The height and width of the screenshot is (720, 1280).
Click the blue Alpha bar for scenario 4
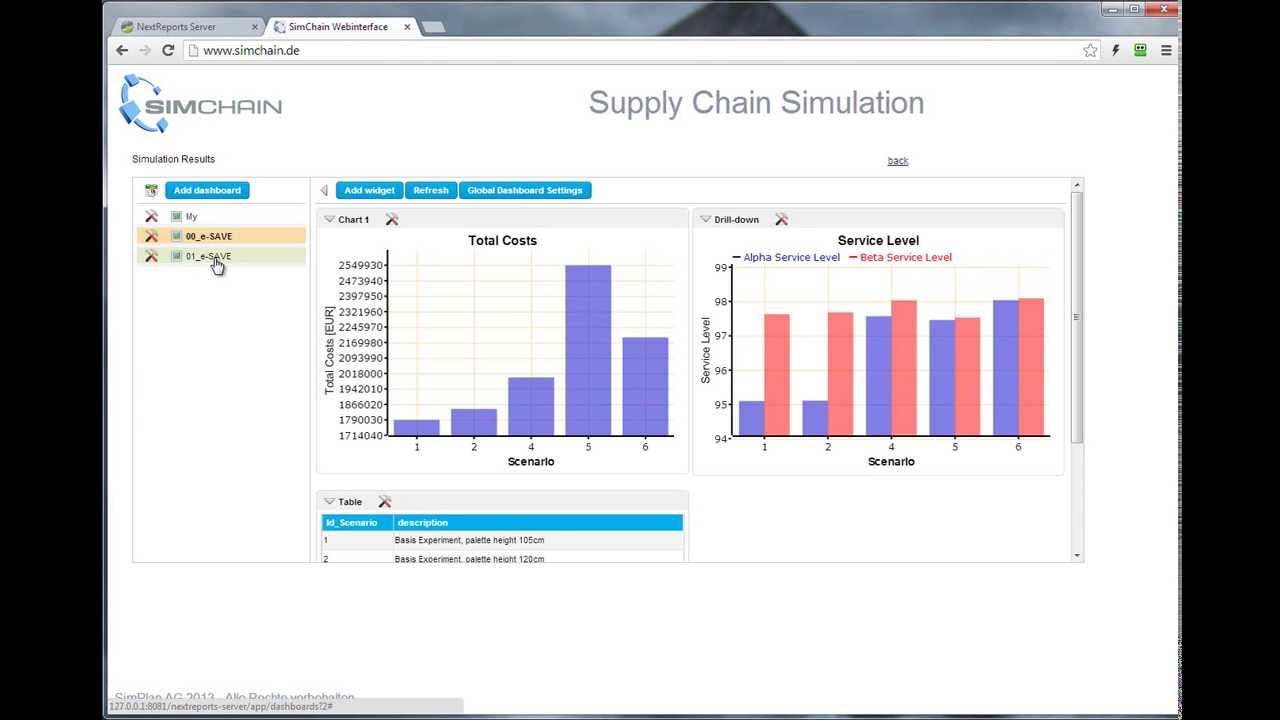click(x=879, y=376)
